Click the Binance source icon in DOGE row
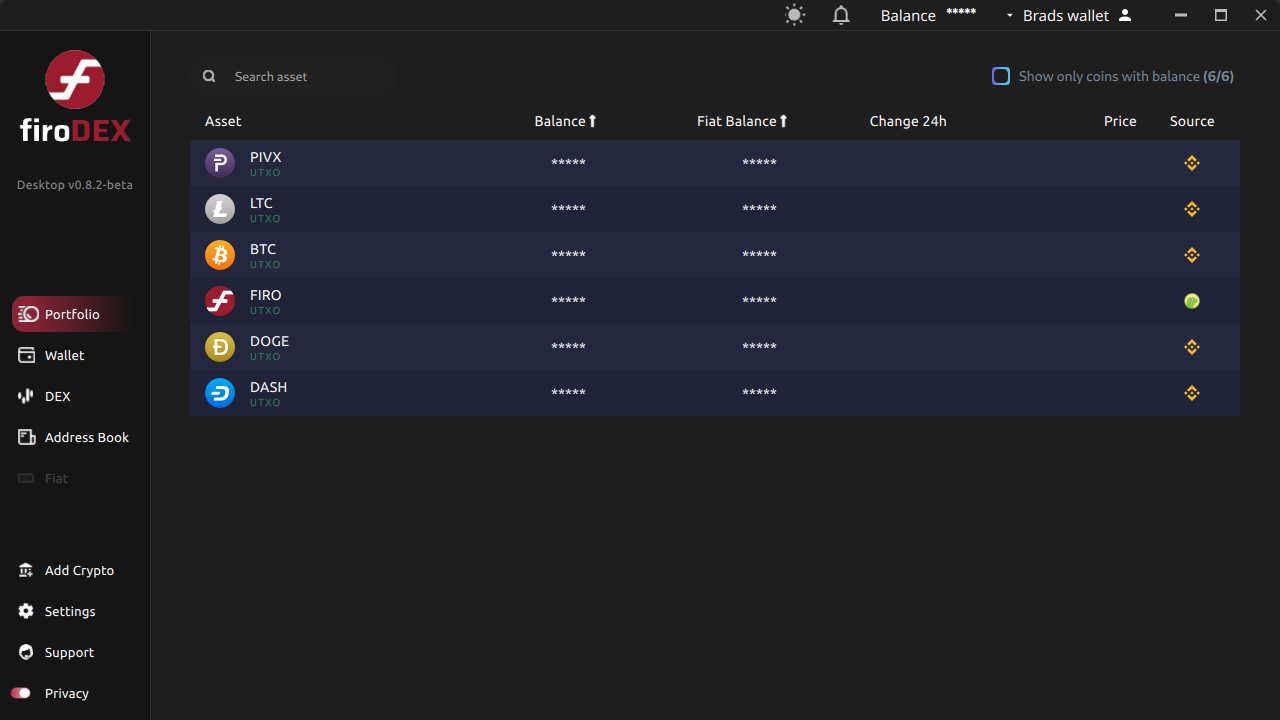This screenshot has width=1280, height=720. point(1192,347)
